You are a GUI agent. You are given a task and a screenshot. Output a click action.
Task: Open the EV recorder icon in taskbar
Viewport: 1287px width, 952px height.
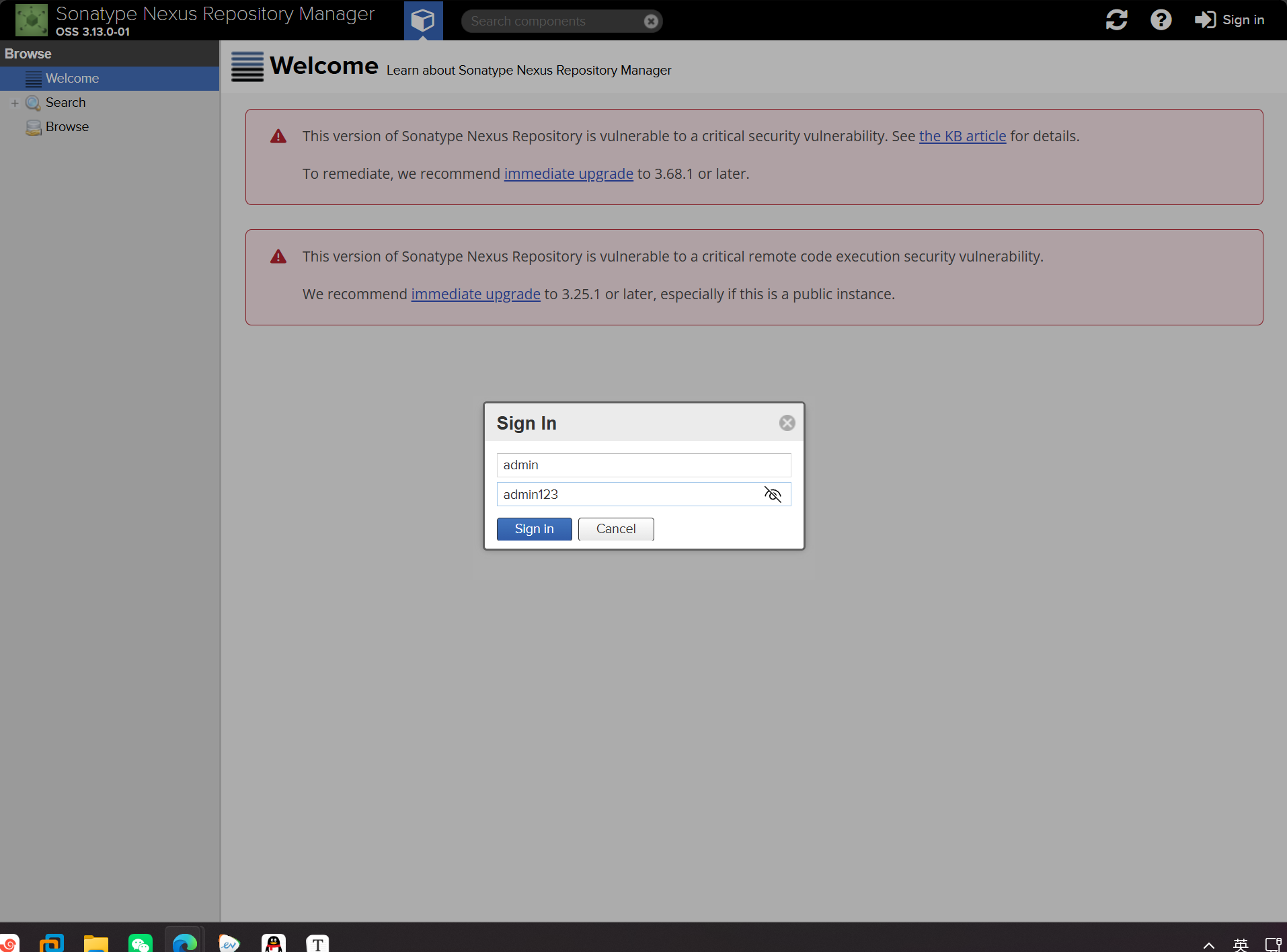coord(229,943)
